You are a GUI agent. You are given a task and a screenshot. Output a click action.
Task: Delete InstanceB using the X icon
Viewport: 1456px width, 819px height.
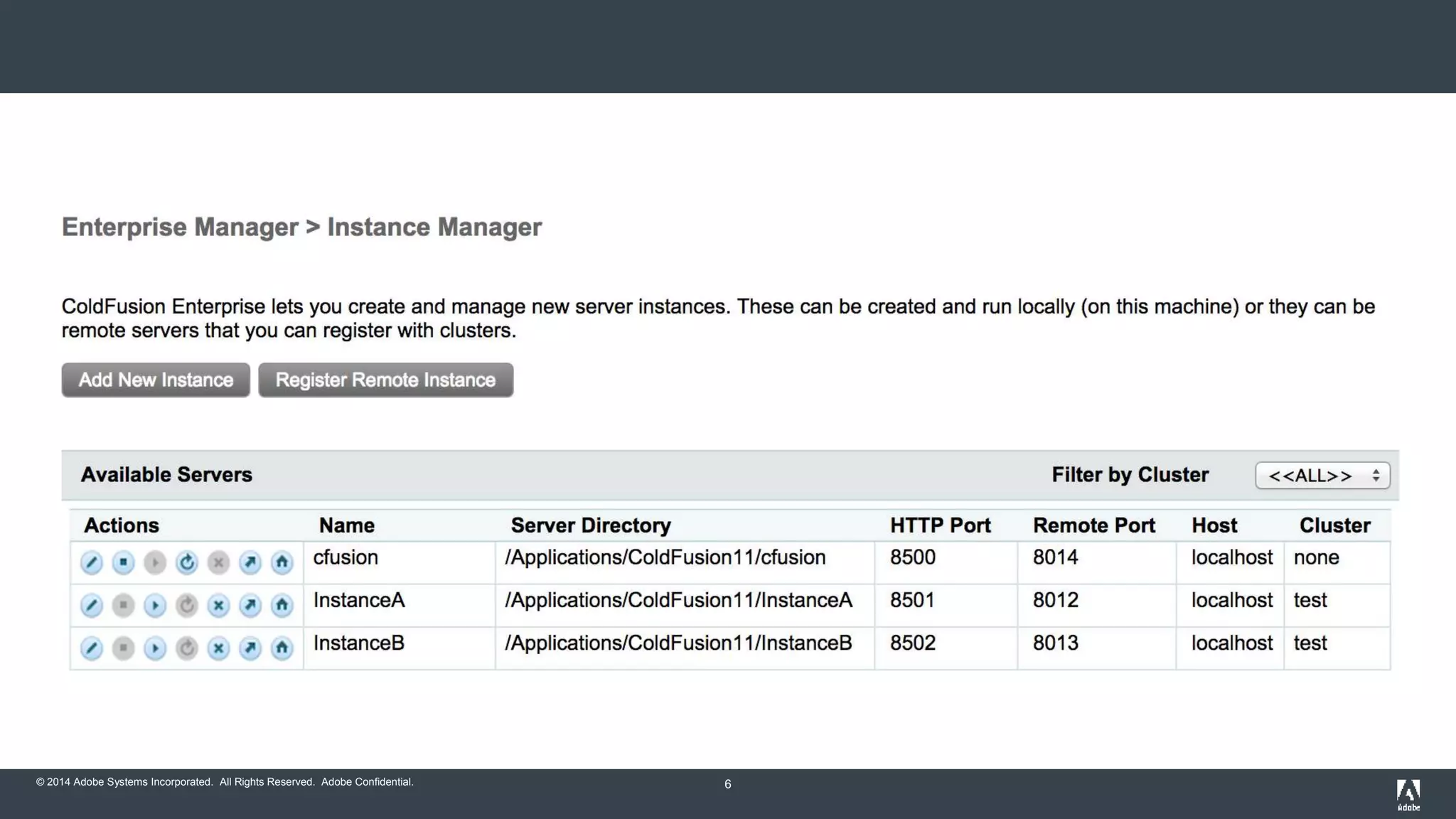coord(218,648)
